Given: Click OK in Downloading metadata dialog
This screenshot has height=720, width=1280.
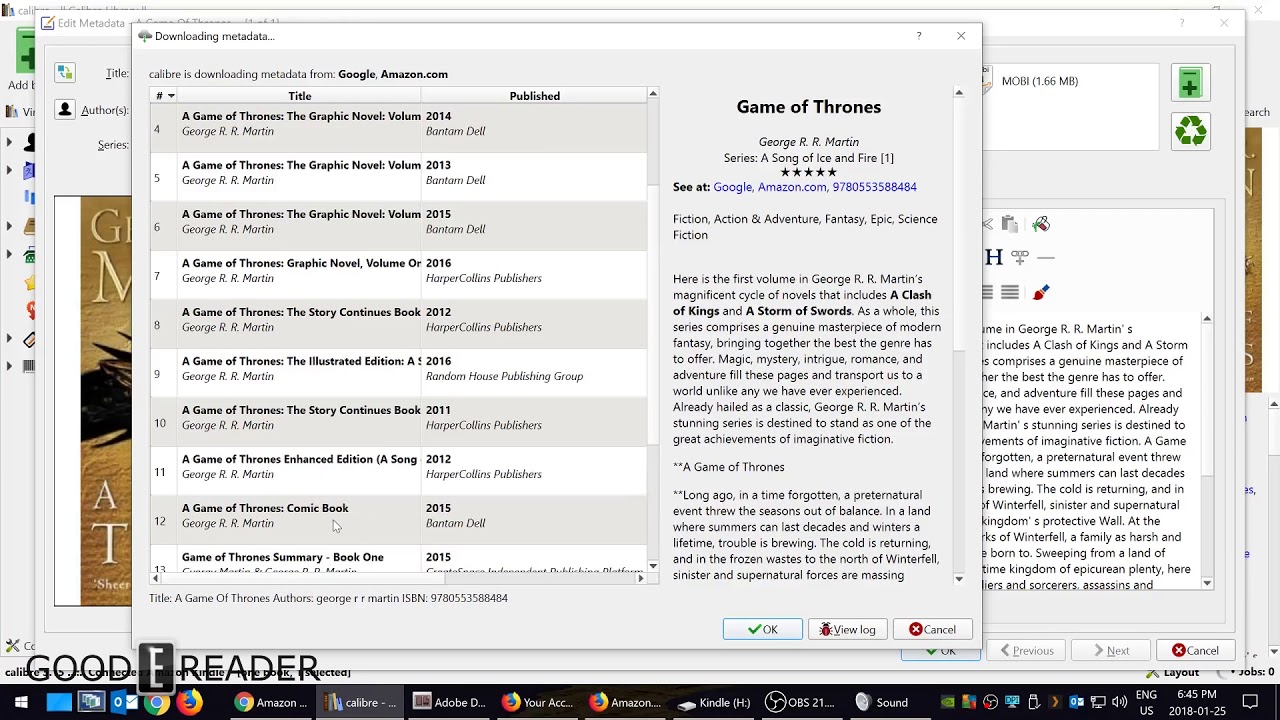Looking at the screenshot, I should pyautogui.click(x=762, y=629).
